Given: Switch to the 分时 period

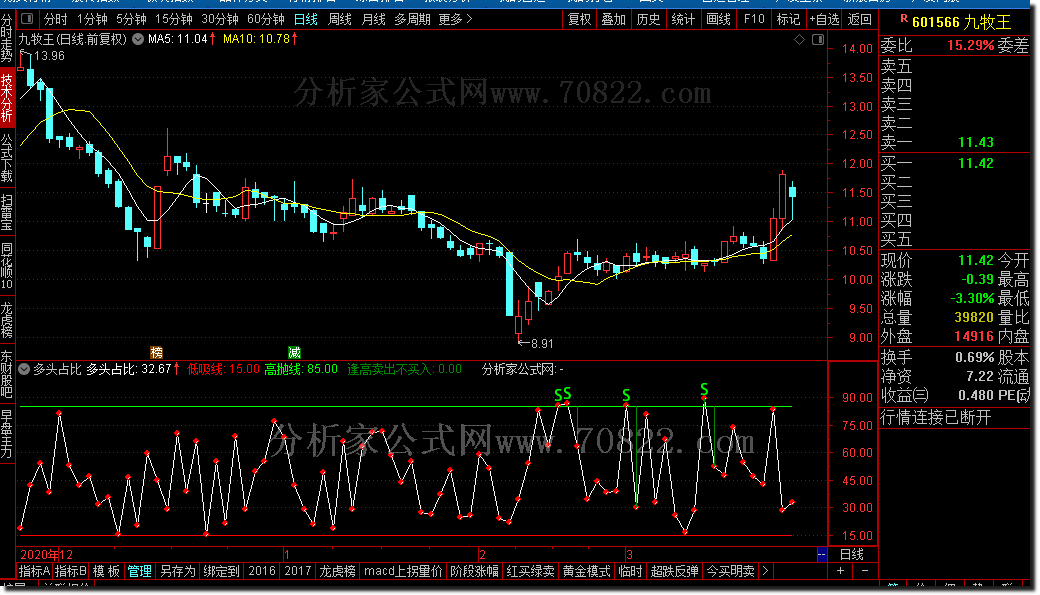Looking at the screenshot, I should tap(56, 19).
